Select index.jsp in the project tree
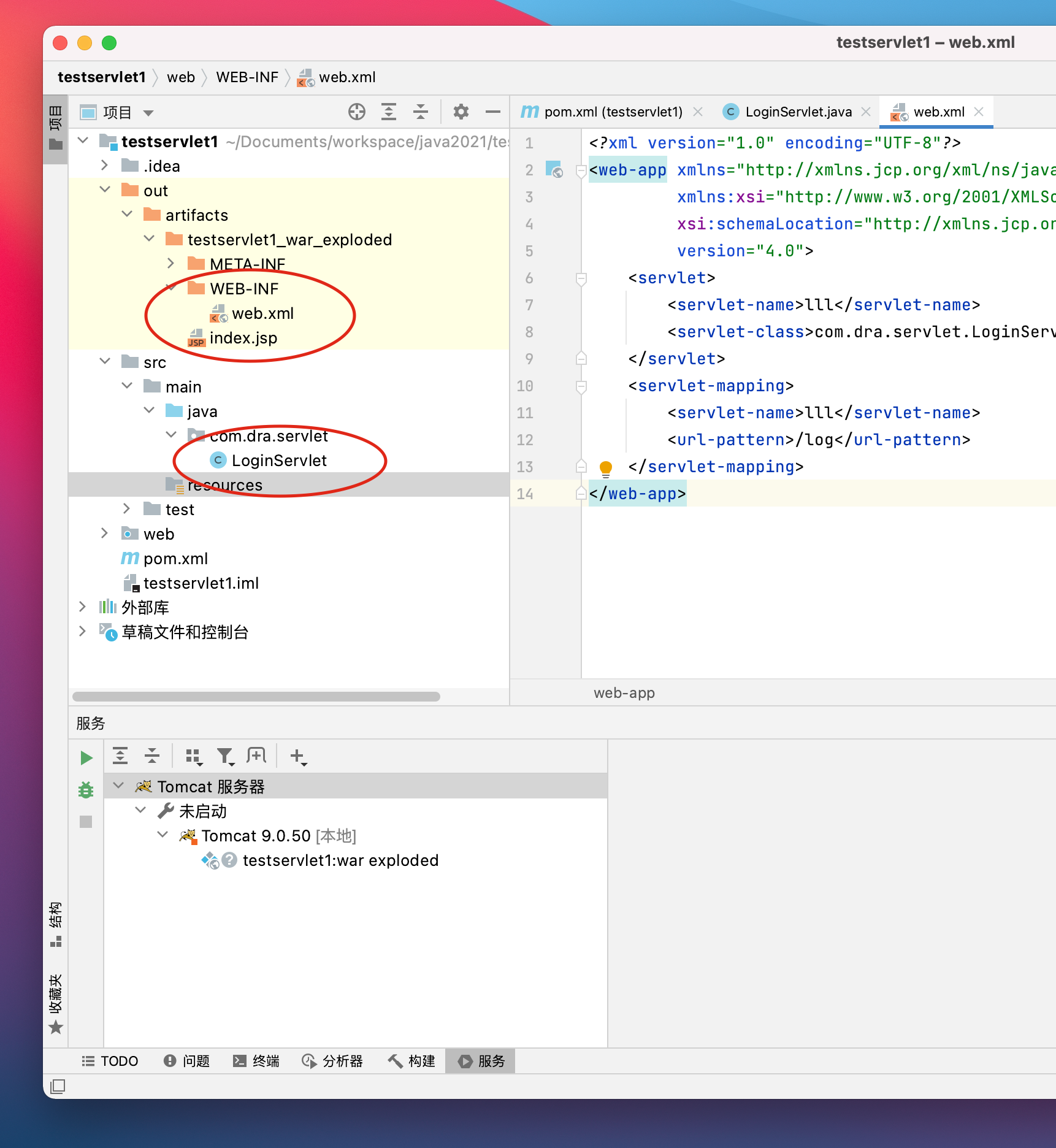This screenshot has width=1056, height=1148. click(x=243, y=338)
